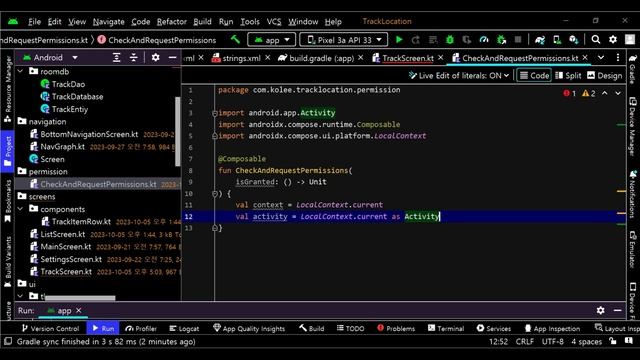Click the Search Everywhere magnifier icon
This screenshot has width=640, height=360.
click(x=596, y=40)
